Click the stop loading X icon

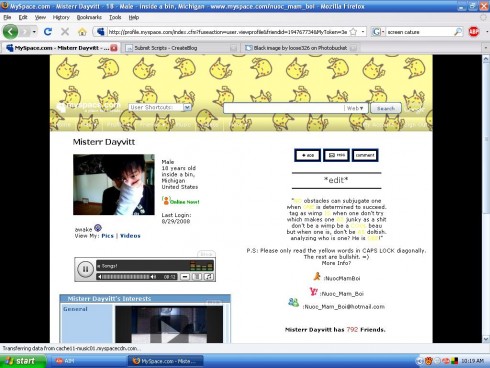(x=65, y=32)
